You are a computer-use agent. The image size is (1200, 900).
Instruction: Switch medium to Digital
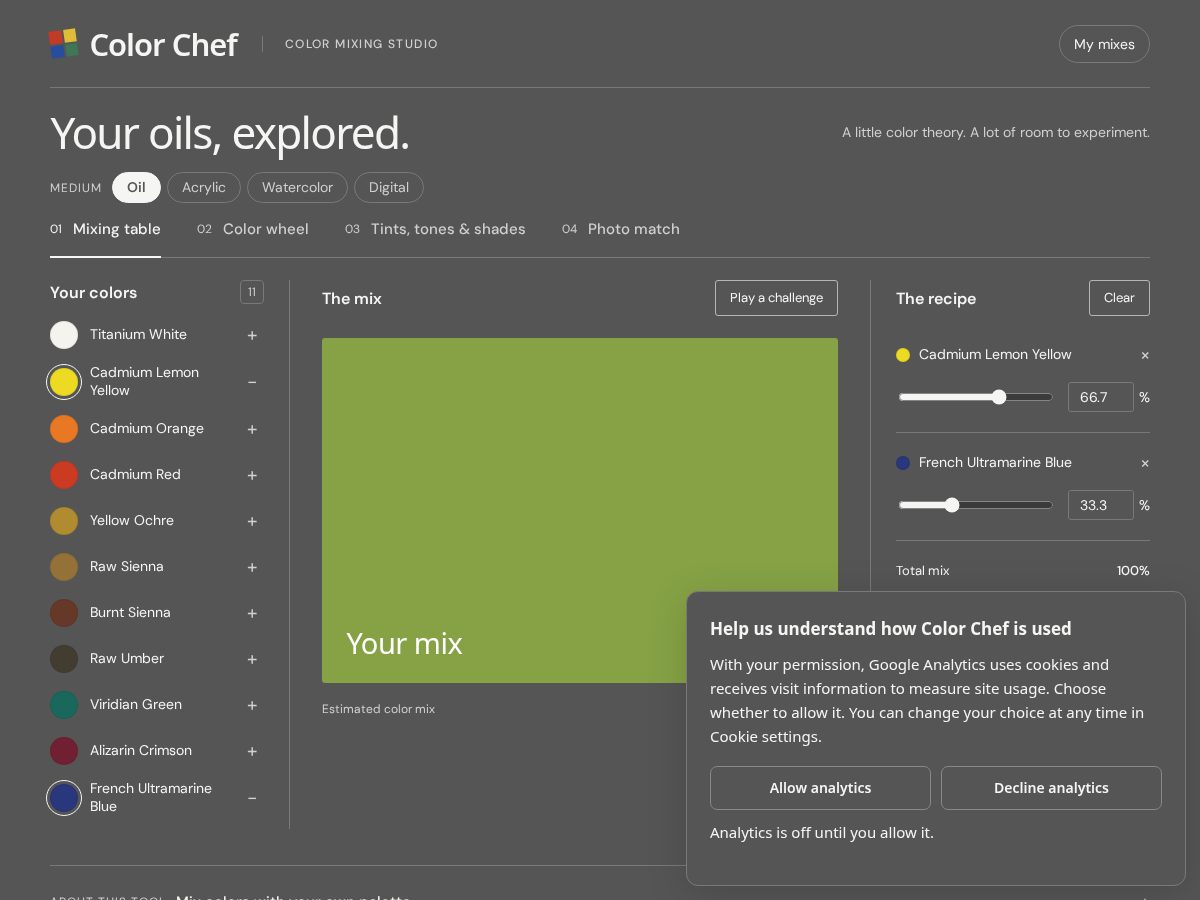(389, 188)
